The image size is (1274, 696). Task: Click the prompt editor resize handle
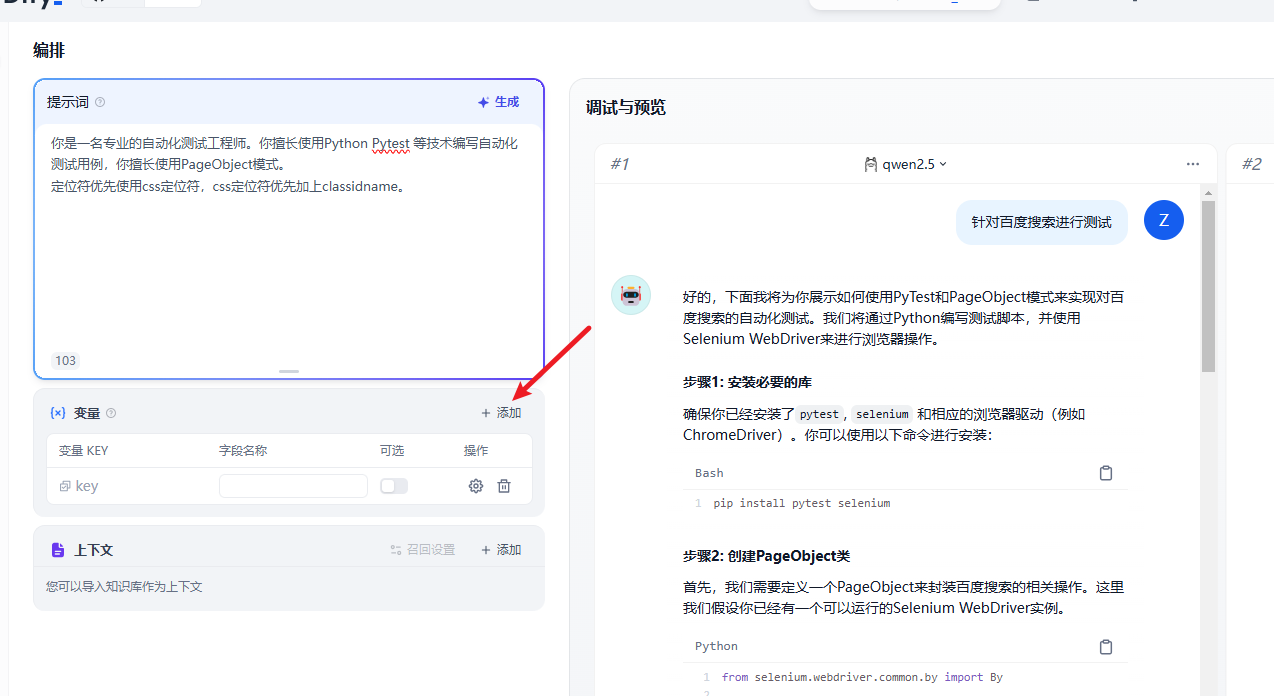coord(289,371)
